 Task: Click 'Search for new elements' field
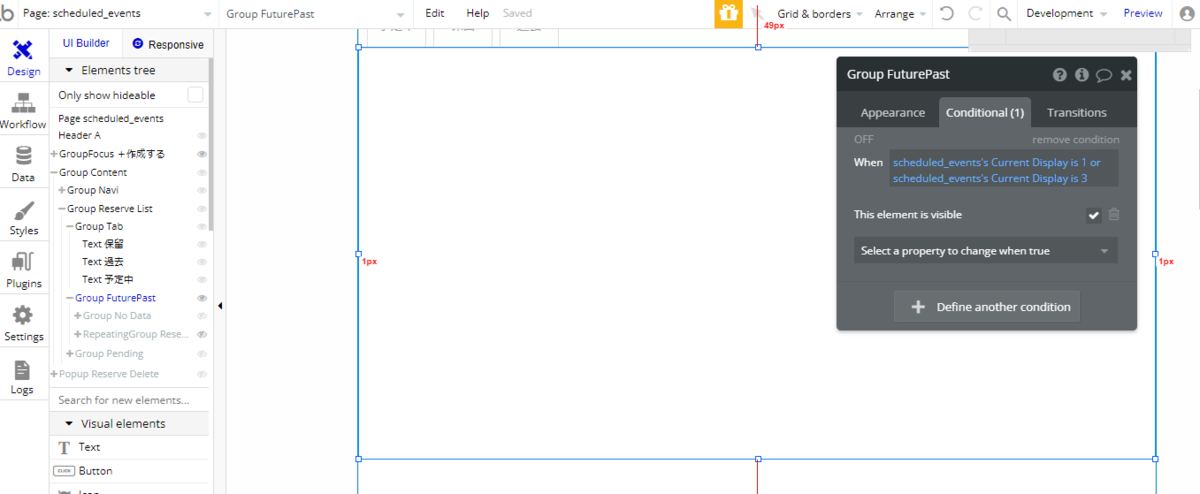click(x=129, y=400)
